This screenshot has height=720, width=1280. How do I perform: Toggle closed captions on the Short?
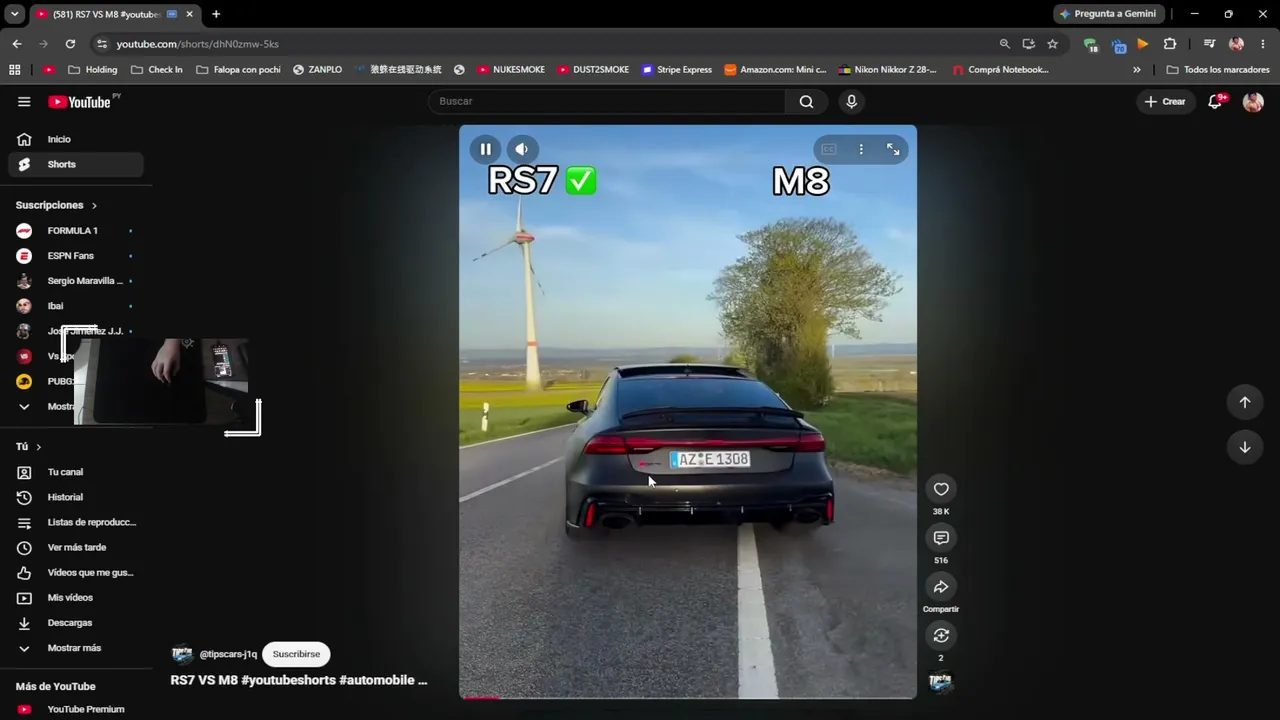click(829, 149)
